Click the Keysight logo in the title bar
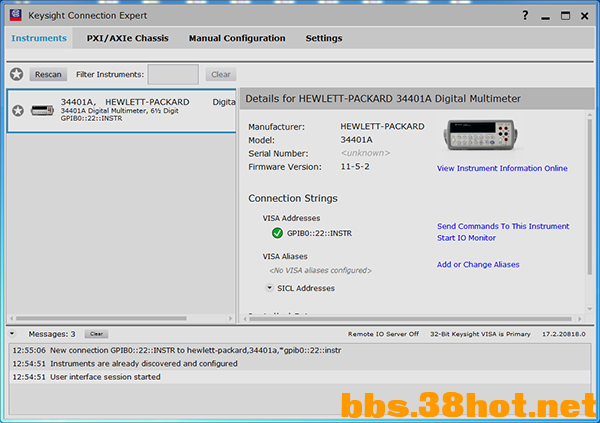Image resolution: width=600 pixels, height=423 pixels. click(16, 15)
